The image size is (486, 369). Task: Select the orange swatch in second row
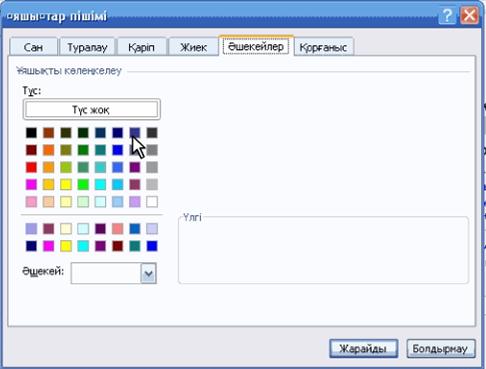point(49,150)
